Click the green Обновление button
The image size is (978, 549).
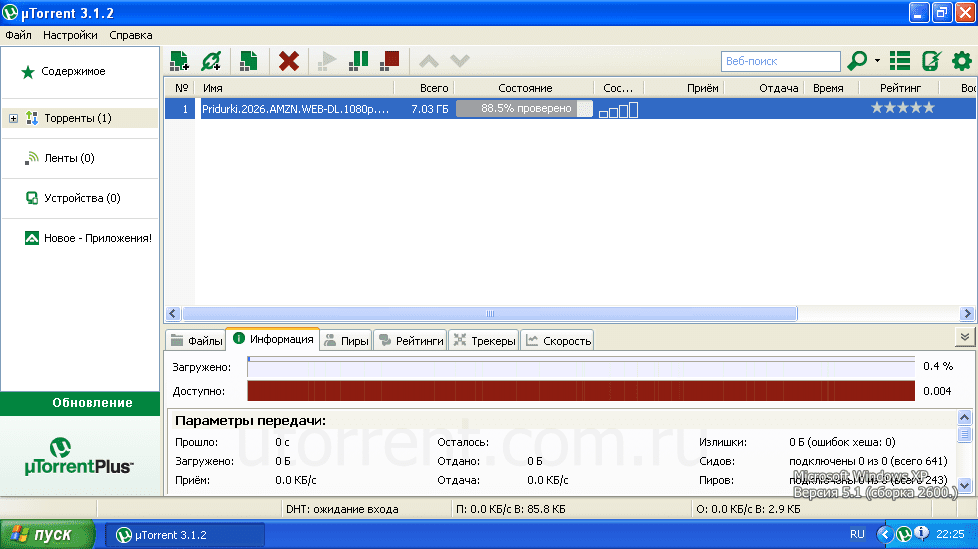[x=80, y=403]
